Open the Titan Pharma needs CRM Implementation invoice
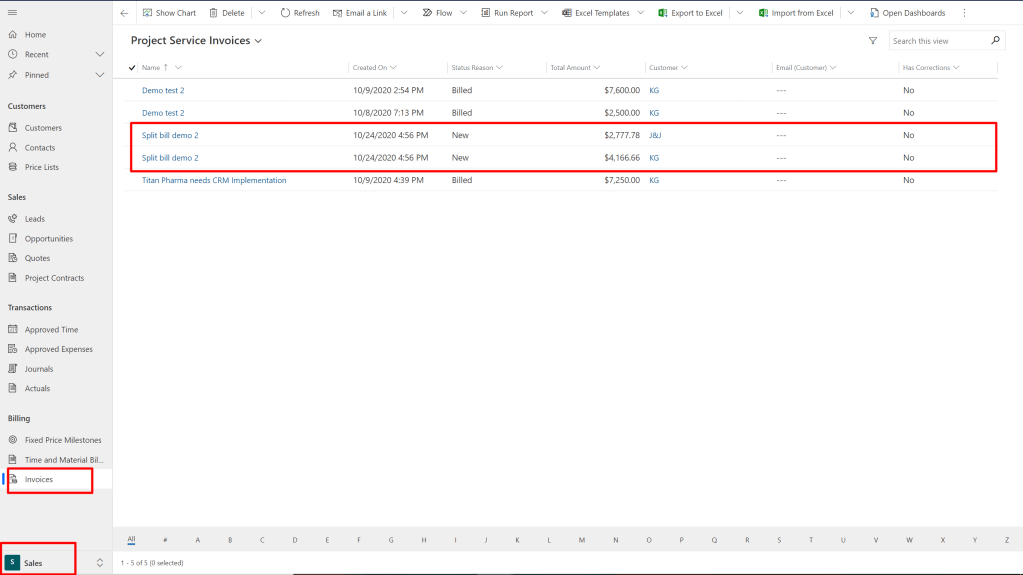 pyautogui.click(x=214, y=180)
